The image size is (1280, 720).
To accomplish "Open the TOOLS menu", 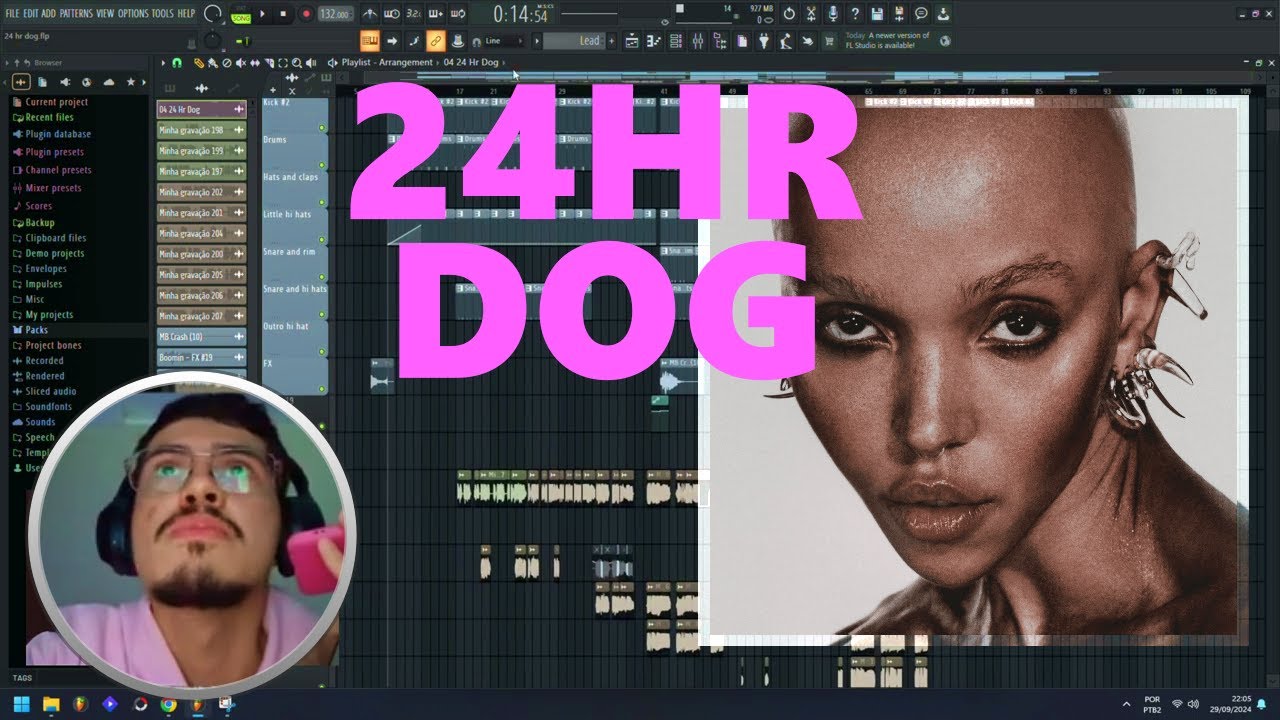I will [162, 14].
